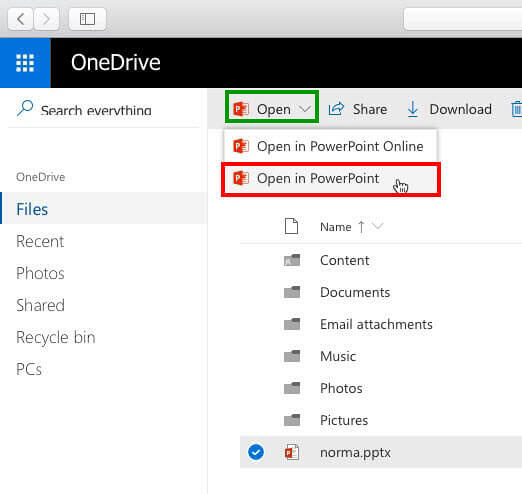
Task: Open the Music folder name
Action: tap(338, 356)
